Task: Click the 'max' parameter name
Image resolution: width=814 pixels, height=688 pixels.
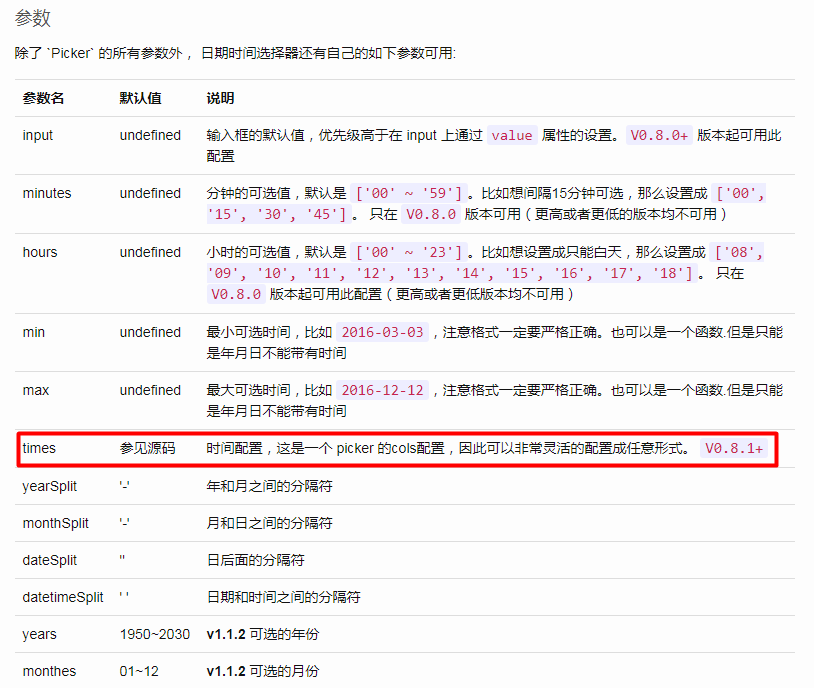Action: 35,390
